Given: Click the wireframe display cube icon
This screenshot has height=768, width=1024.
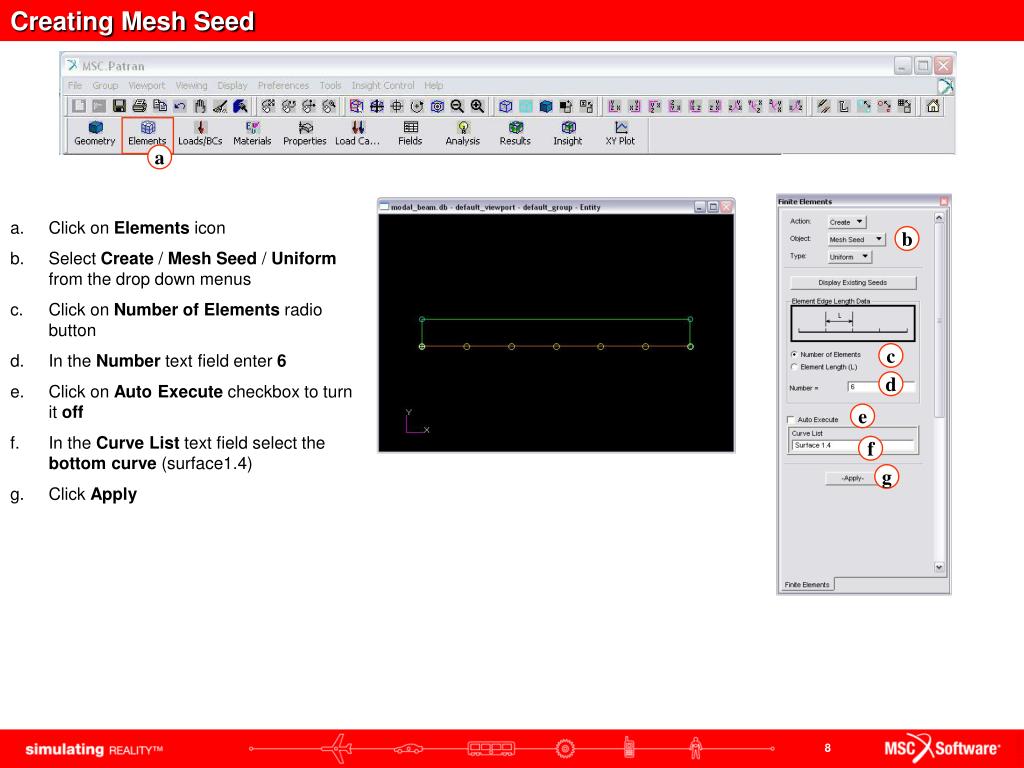Looking at the screenshot, I should pyautogui.click(x=505, y=106).
